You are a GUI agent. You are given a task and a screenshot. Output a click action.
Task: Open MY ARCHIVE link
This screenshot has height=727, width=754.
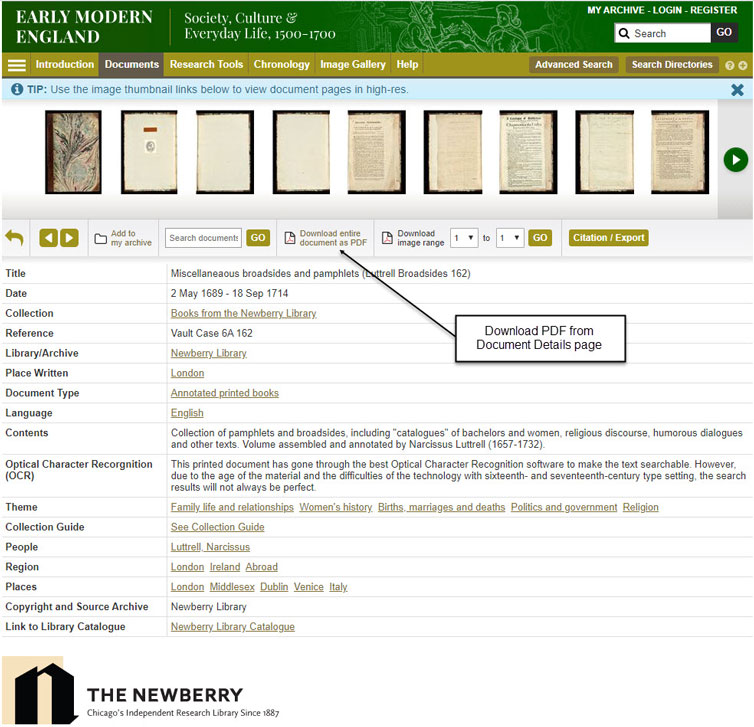616,10
